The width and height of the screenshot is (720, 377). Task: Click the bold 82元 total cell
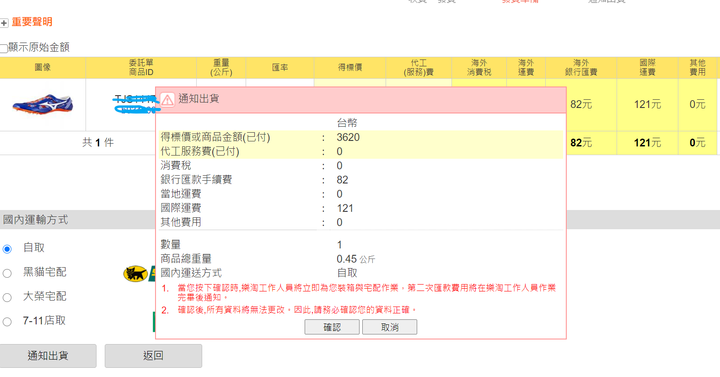[581, 143]
